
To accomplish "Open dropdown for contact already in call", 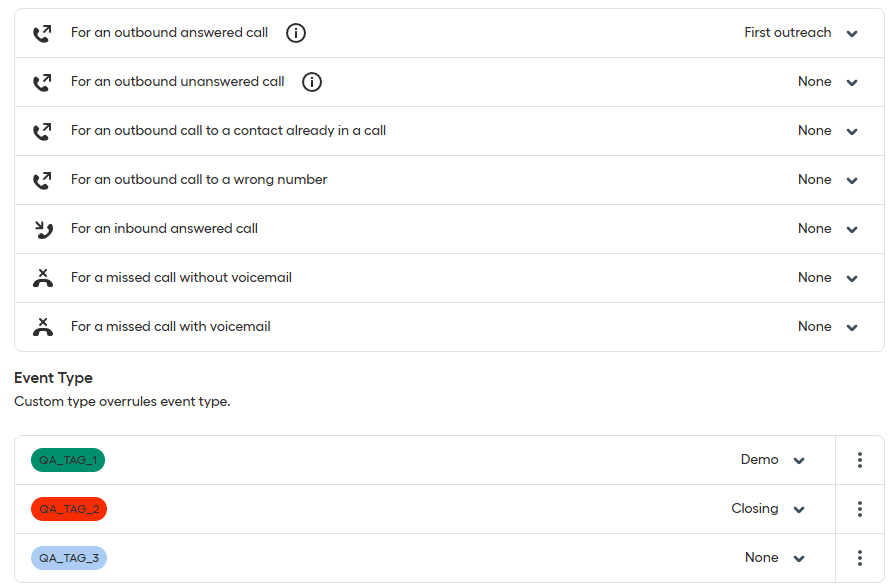I will click(x=852, y=131).
